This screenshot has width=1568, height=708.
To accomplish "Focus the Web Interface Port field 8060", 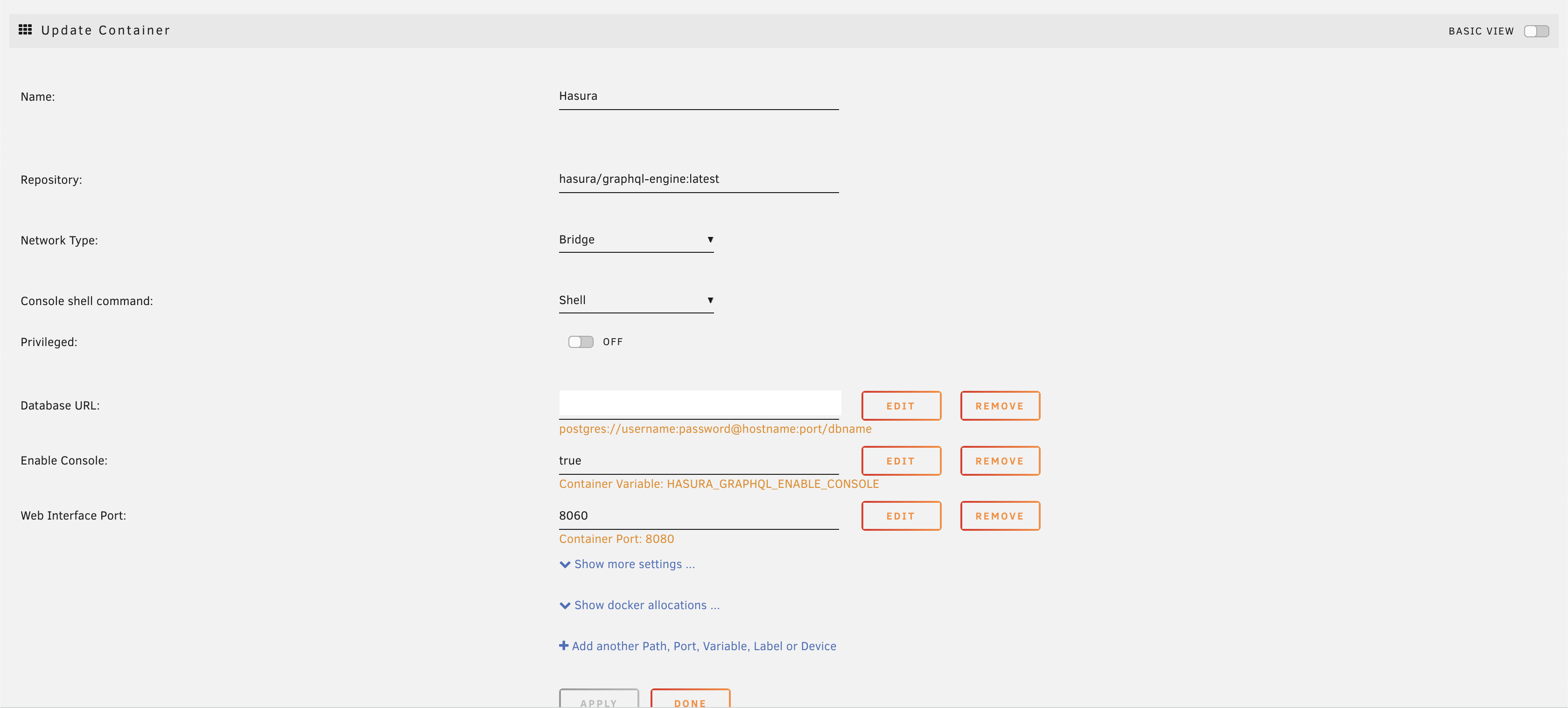I will coord(699,516).
